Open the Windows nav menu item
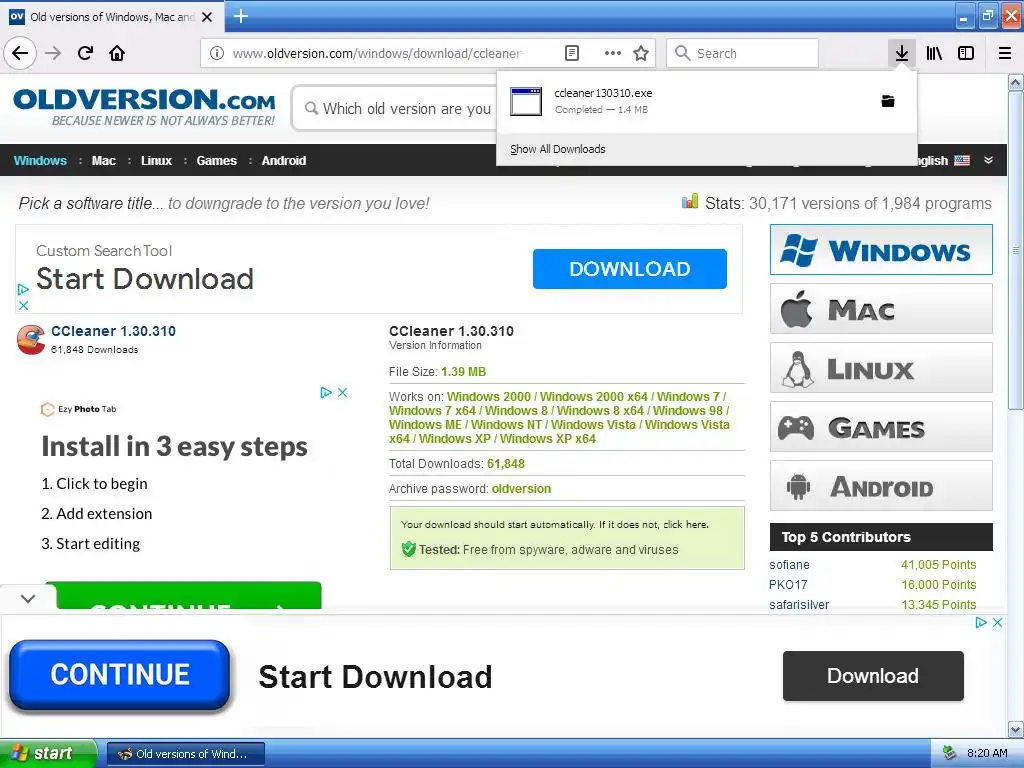 point(40,161)
